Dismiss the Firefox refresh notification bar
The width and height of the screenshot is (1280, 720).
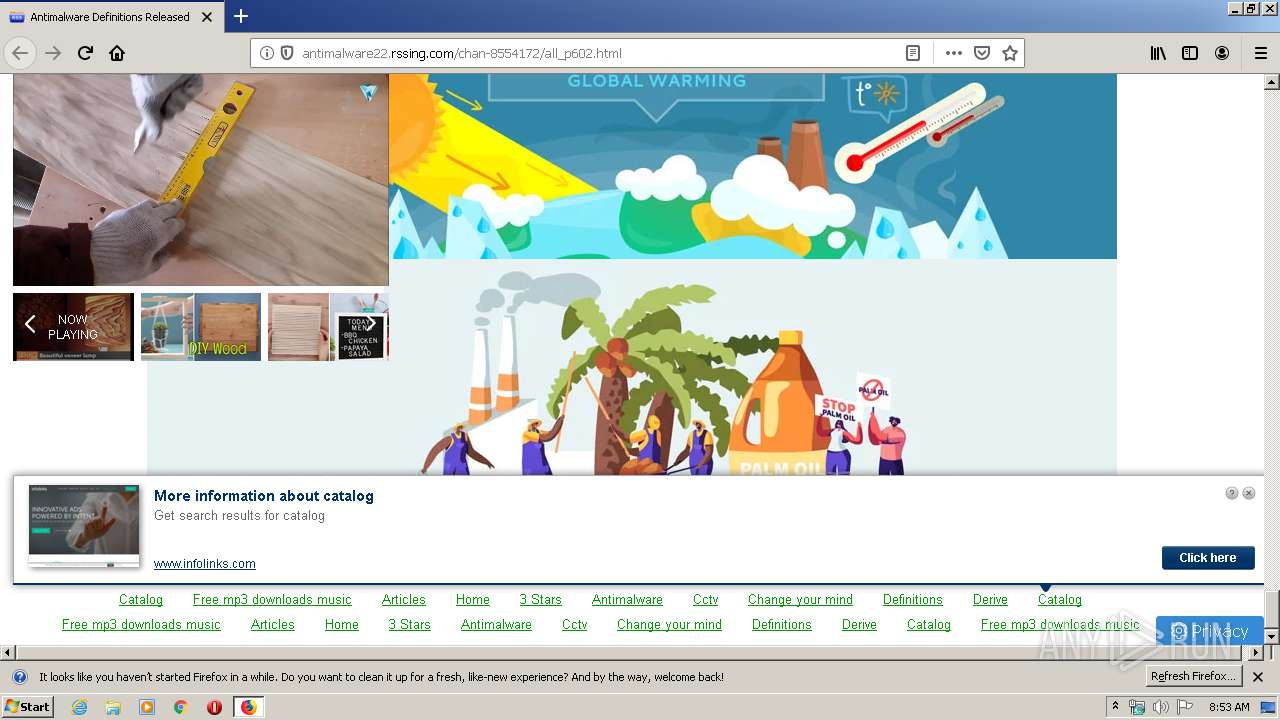(x=1258, y=677)
